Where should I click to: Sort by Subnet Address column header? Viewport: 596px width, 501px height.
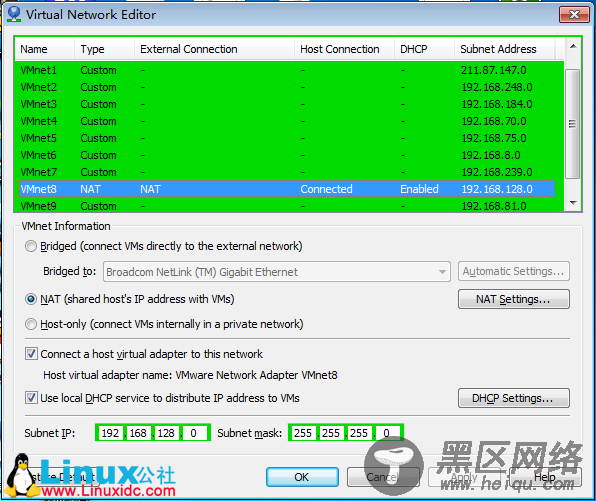pos(504,49)
